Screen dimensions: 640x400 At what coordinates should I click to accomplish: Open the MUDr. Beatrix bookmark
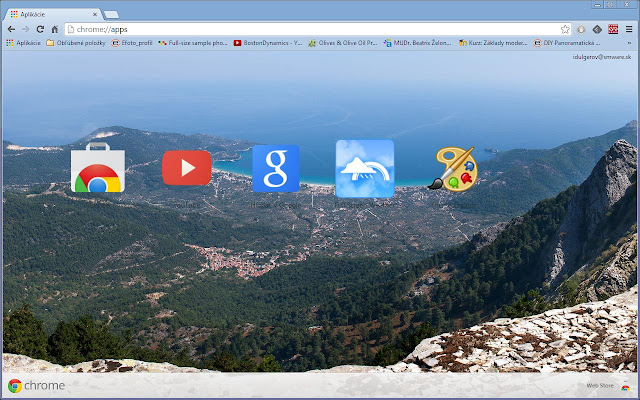418,43
